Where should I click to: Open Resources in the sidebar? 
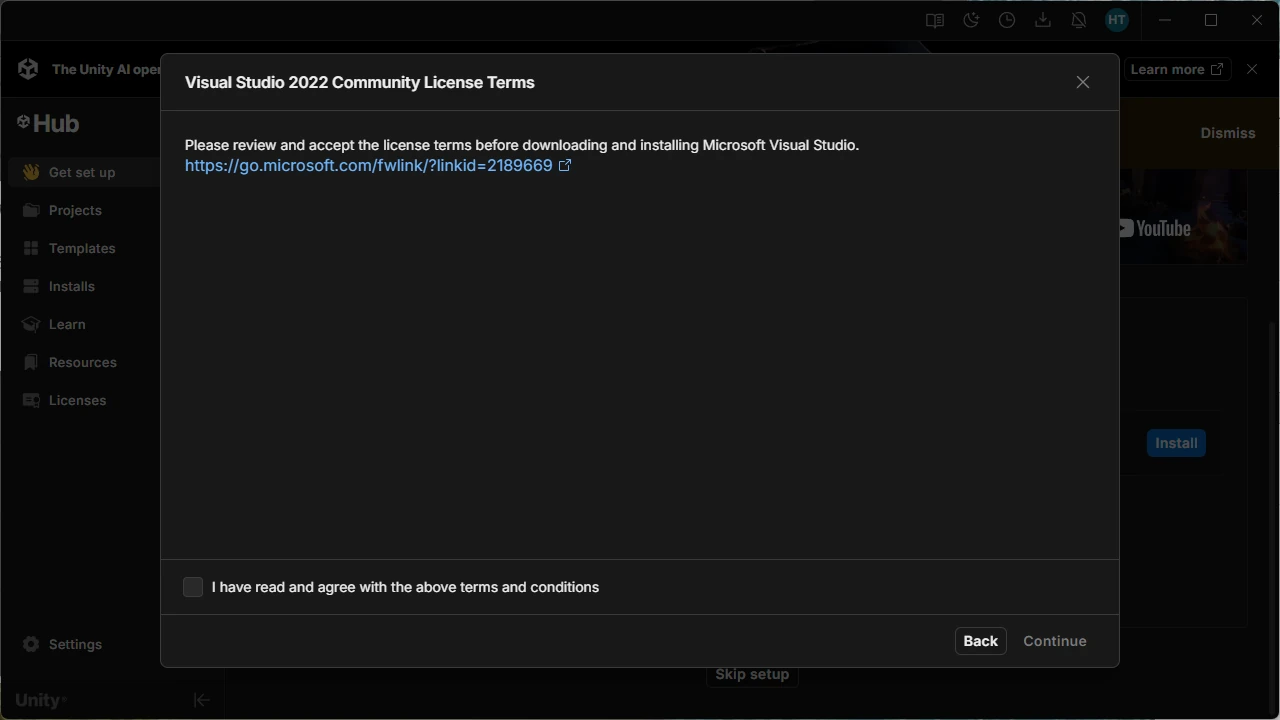[x=84, y=362]
